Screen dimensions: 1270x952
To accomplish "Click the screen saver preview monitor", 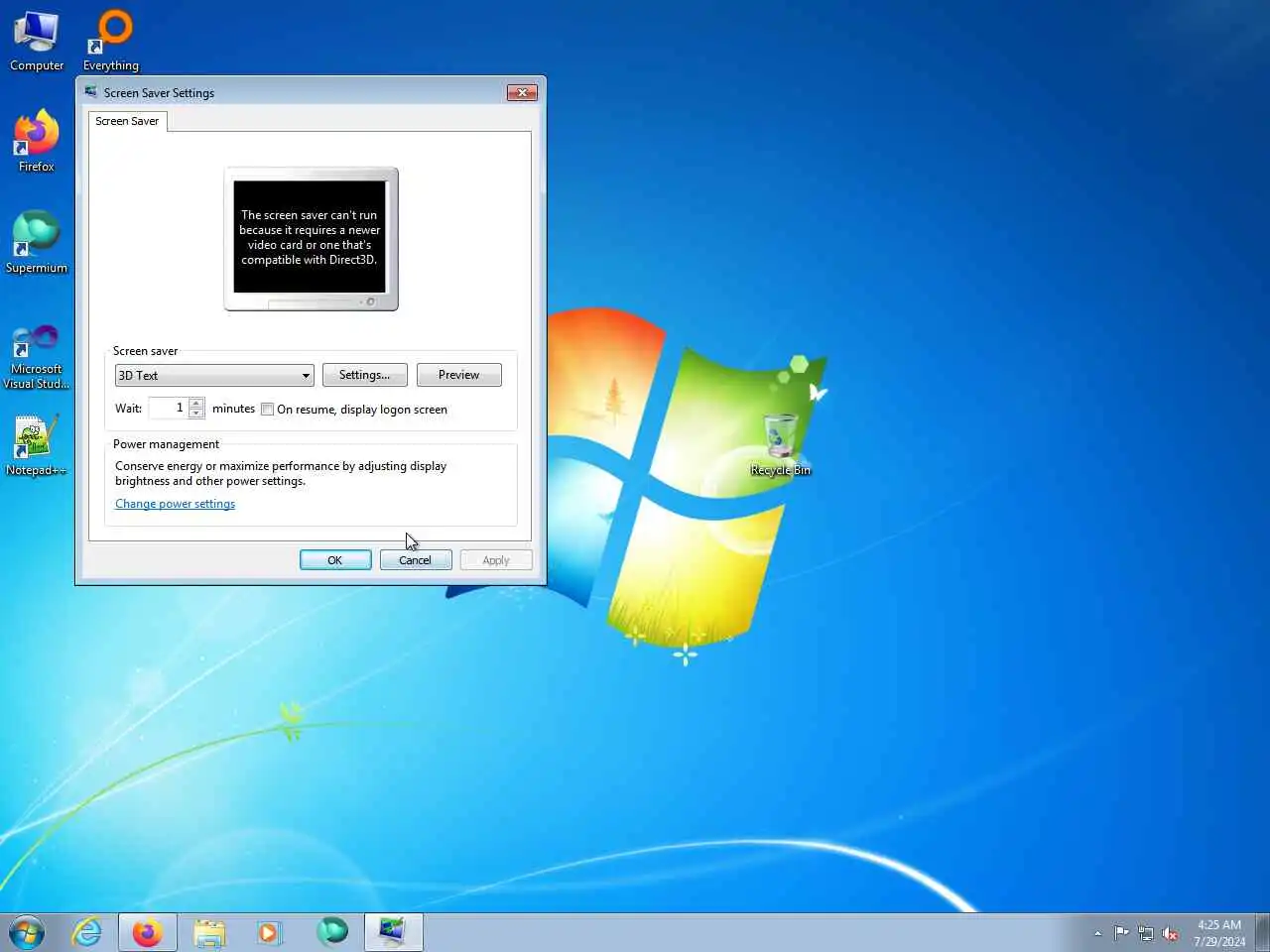I will pyautogui.click(x=311, y=238).
